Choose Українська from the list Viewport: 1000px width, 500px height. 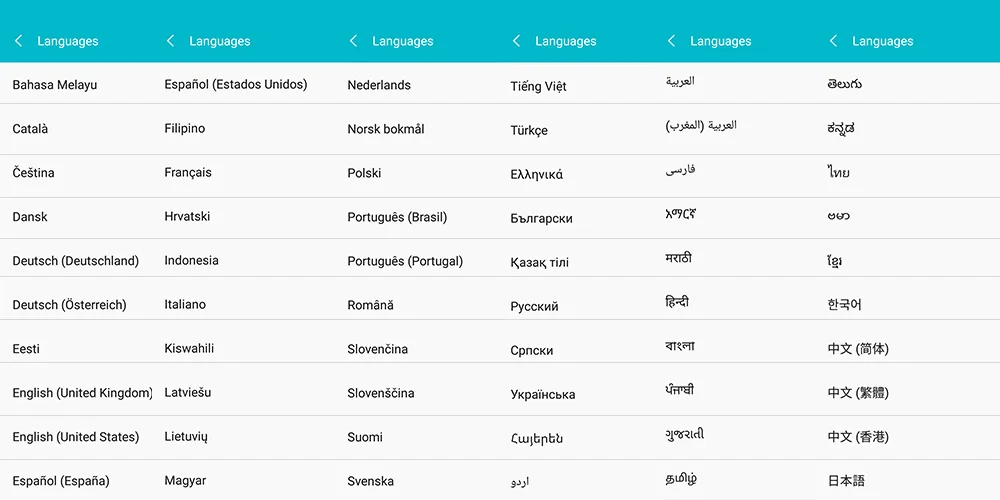click(543, 395)
